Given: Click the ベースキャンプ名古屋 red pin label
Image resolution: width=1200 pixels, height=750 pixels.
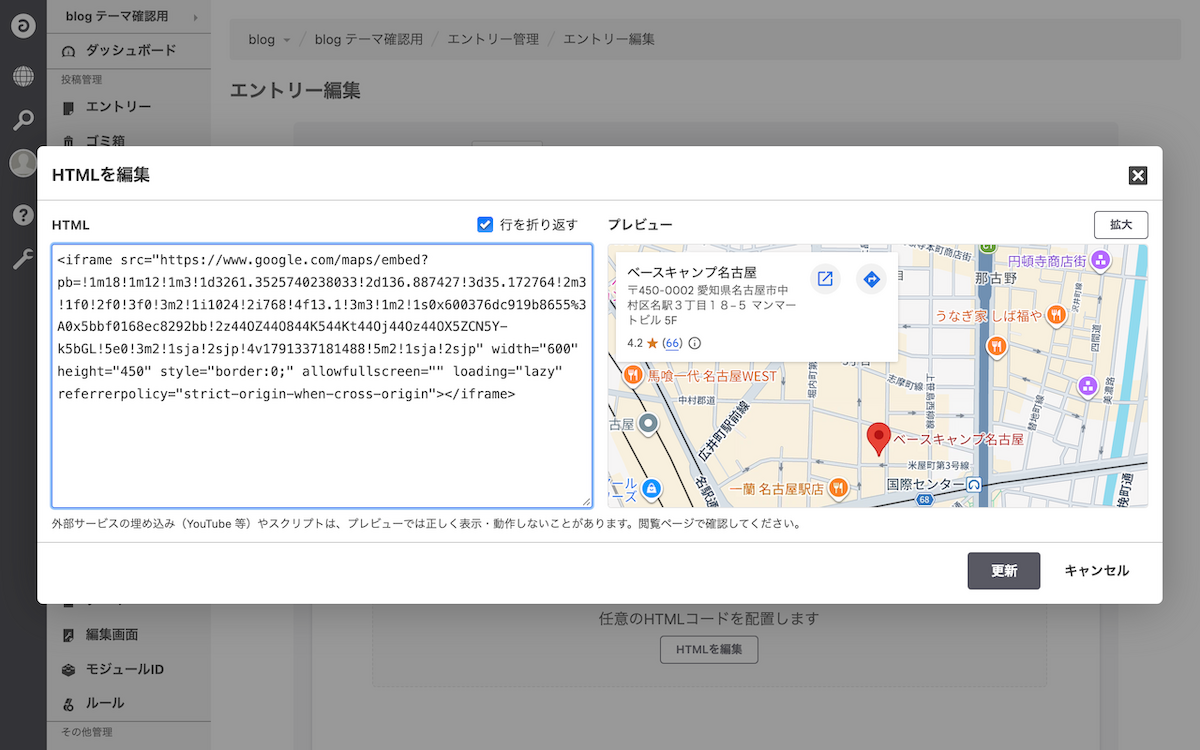Looking at the screenshot, I should (x=958, y=439).
